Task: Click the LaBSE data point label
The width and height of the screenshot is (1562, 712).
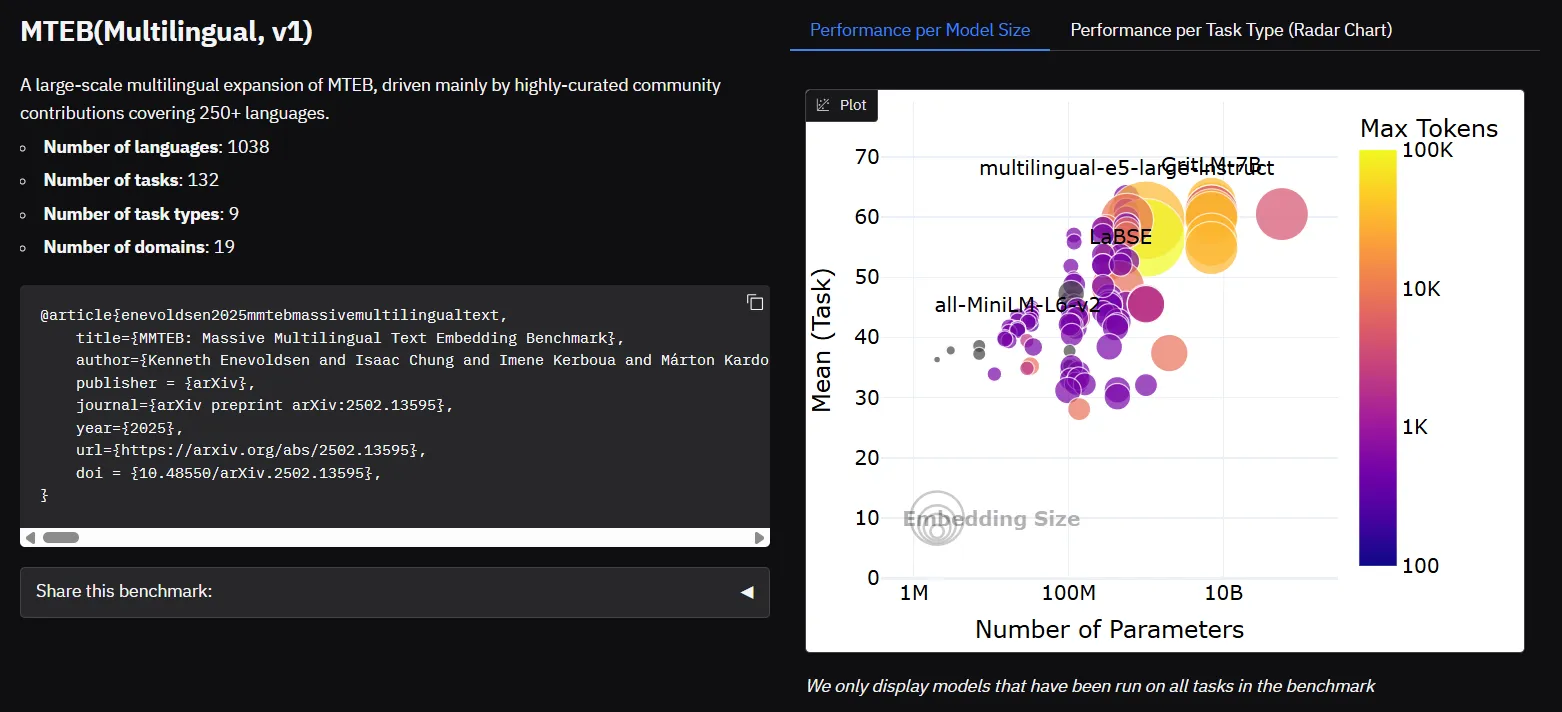Action: tap(1121, 237)
